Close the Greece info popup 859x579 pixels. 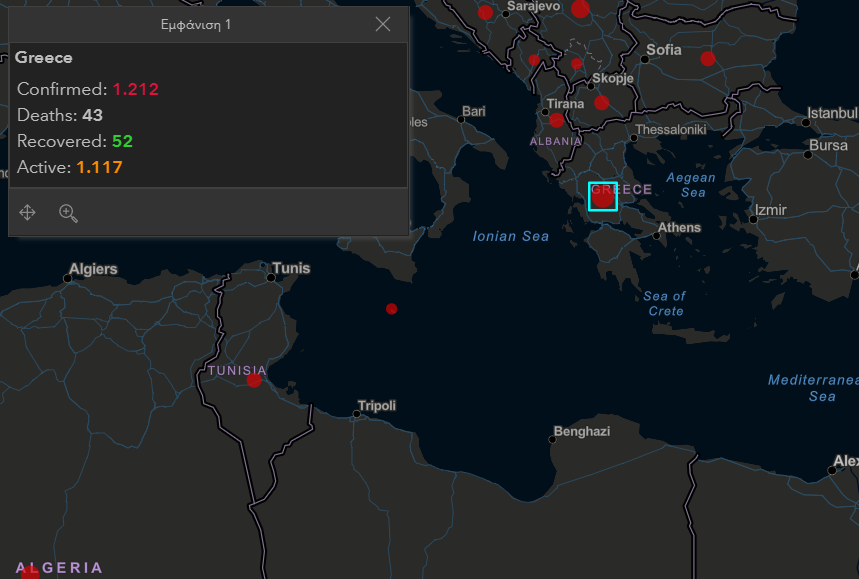click(x=383, y=24)
